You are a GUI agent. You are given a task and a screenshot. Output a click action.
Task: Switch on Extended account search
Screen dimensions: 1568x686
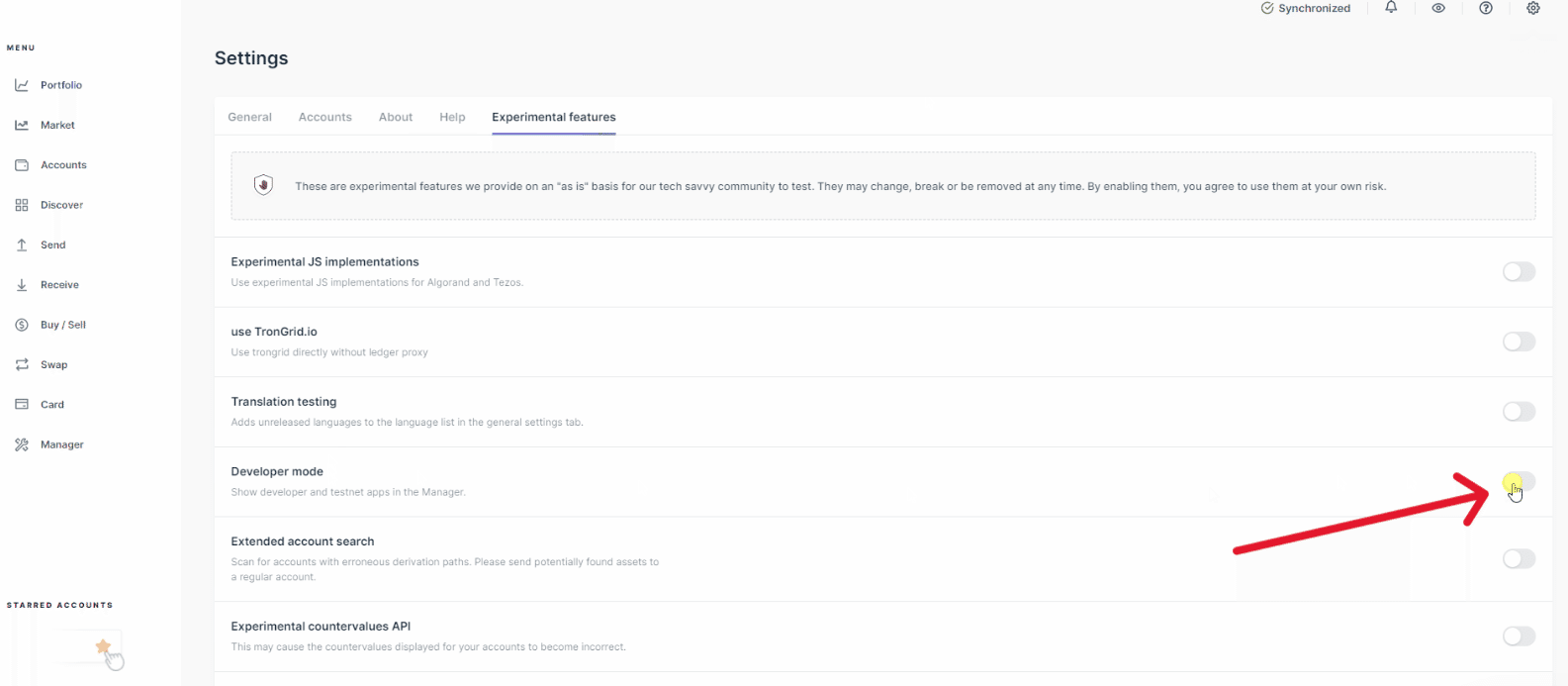click(x=1519, y=559)
